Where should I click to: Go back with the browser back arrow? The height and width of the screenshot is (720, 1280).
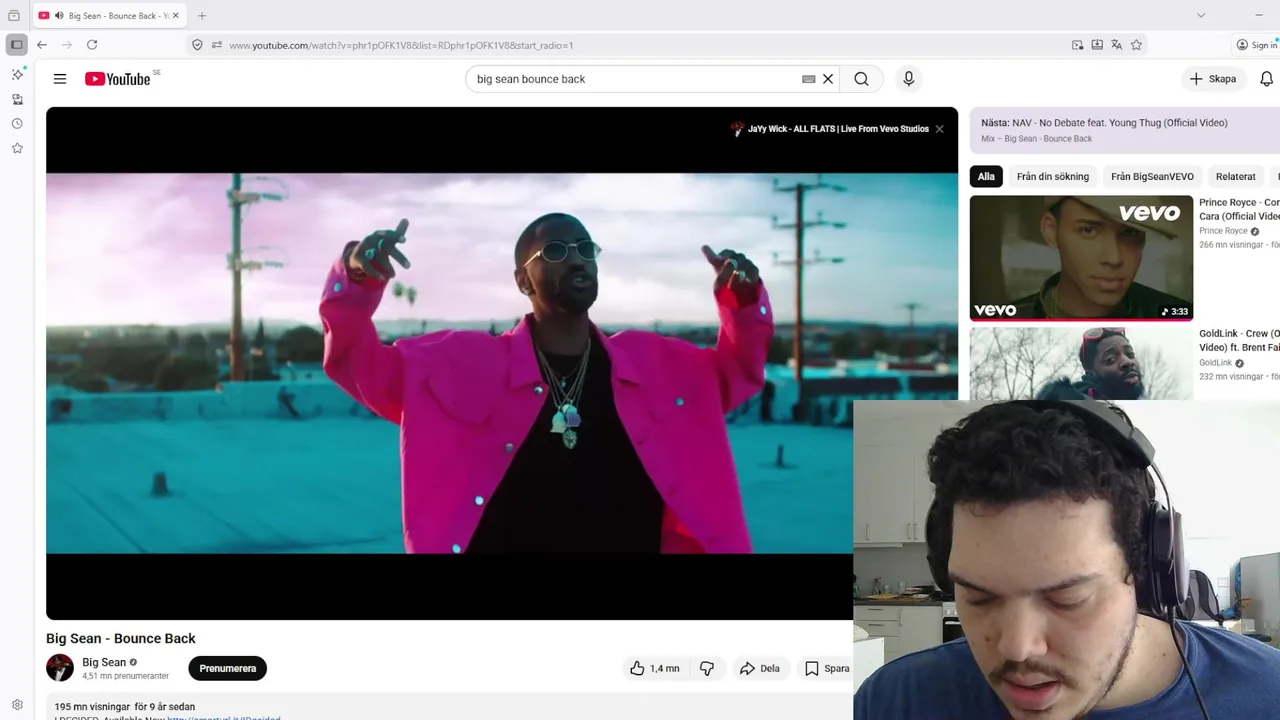pyautogui.click(x=42, y=45)
